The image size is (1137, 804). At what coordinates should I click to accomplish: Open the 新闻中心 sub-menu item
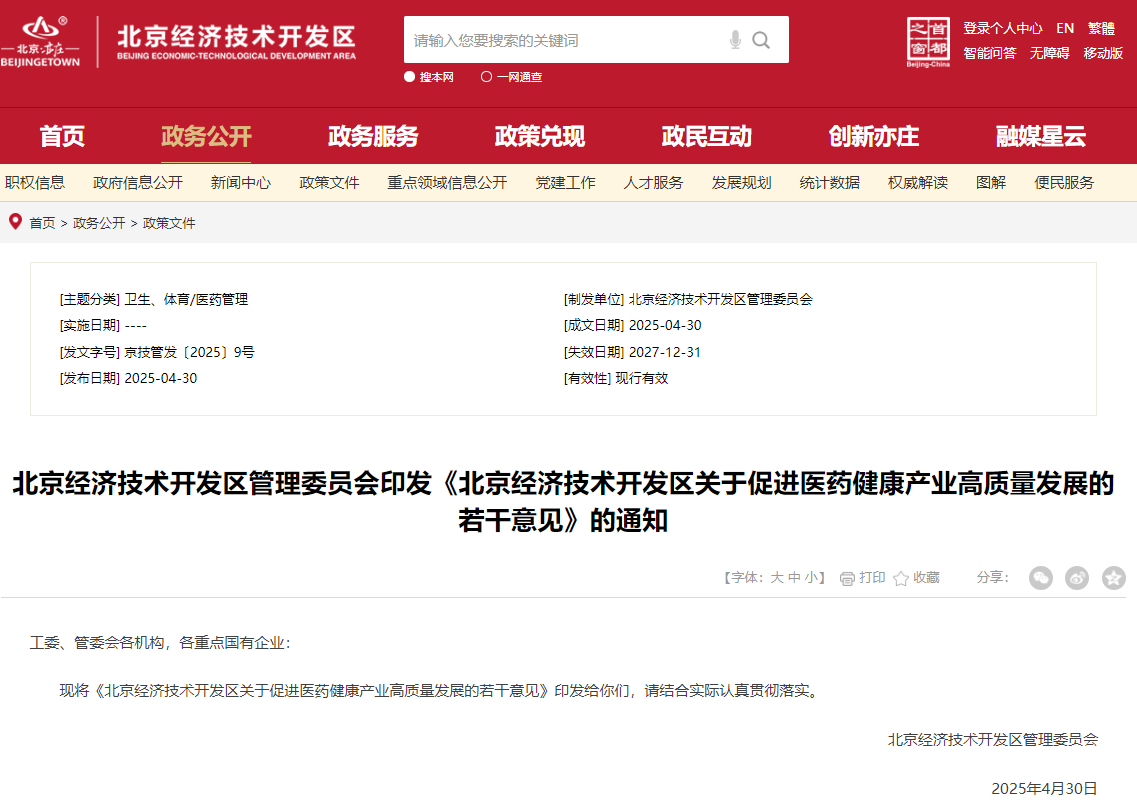pyautogui.click(x=239, y=182)
